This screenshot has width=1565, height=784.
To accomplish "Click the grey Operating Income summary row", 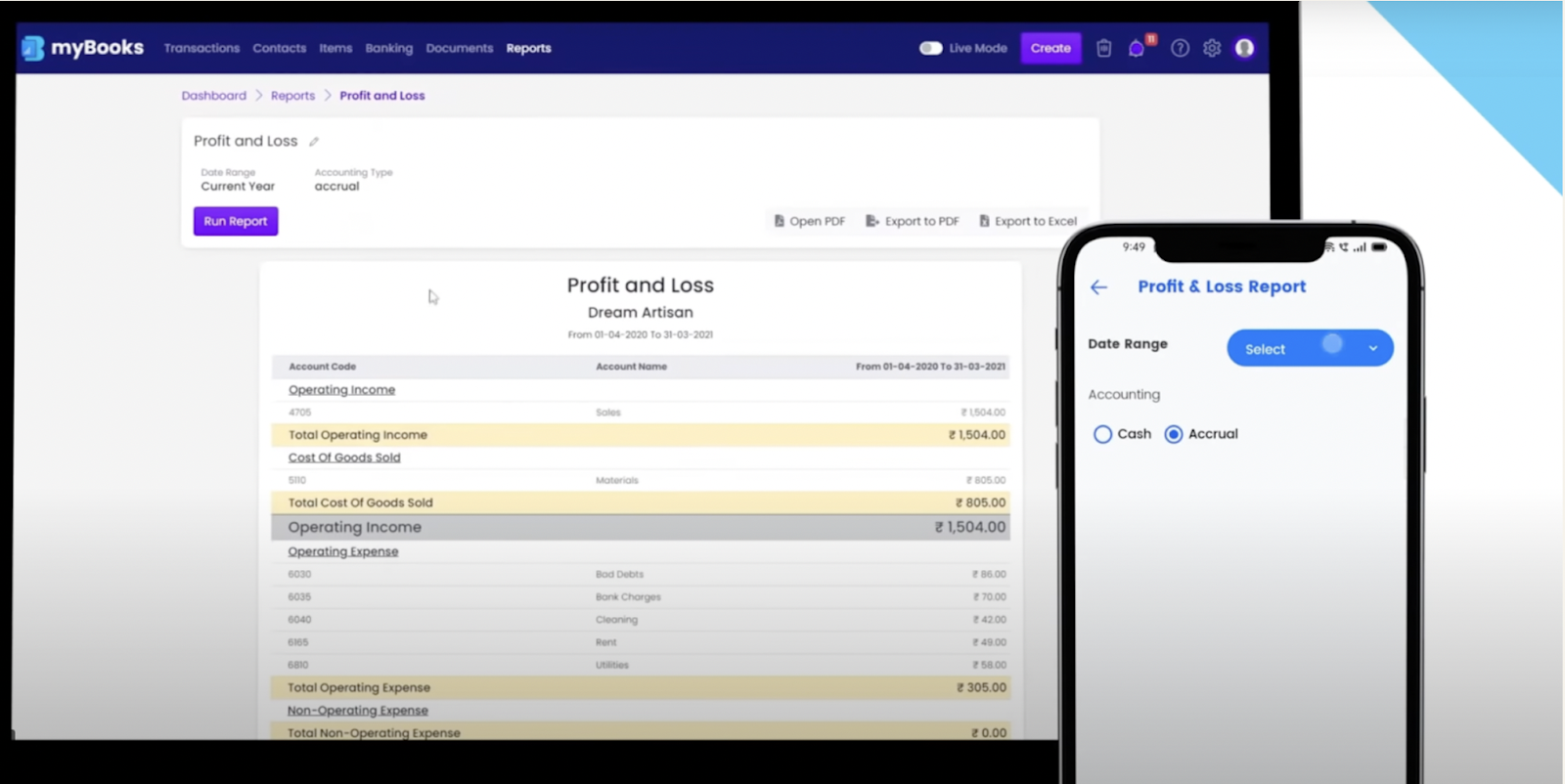I will pos(641,527).
